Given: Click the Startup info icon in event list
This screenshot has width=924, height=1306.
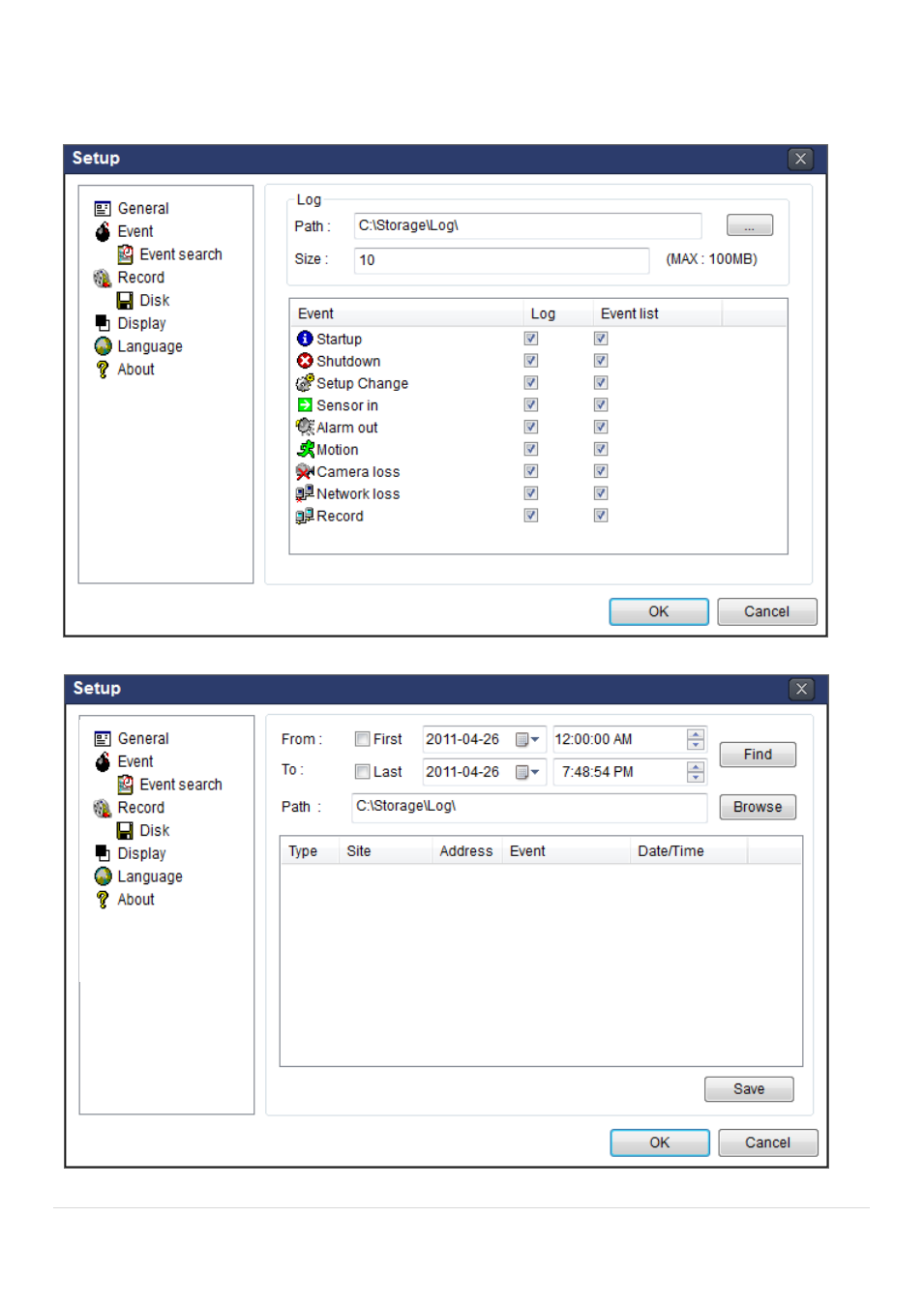Looking at the screenshot, I should point(305,339).
